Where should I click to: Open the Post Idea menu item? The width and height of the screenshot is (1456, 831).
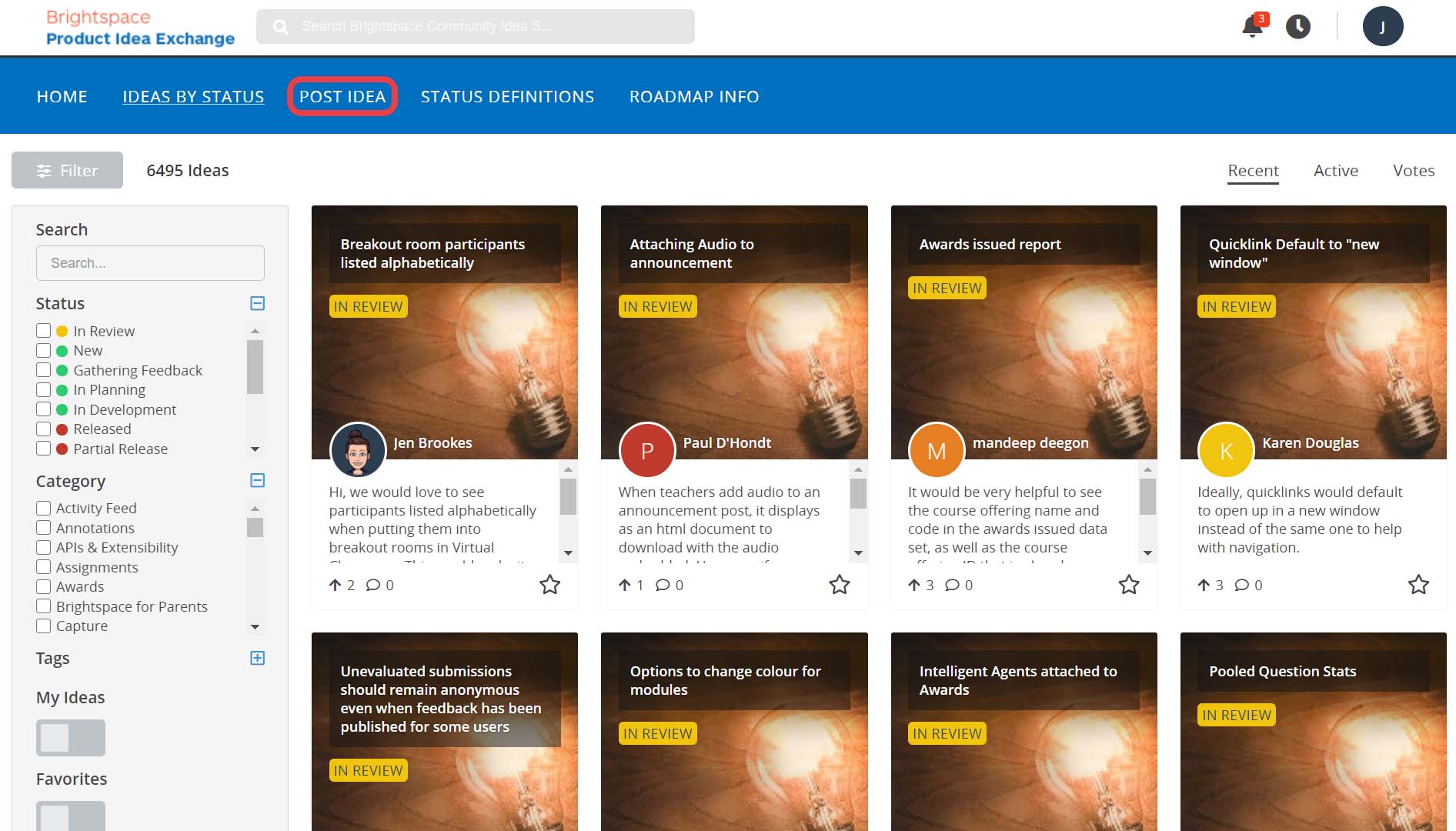[x=342, y=97]
